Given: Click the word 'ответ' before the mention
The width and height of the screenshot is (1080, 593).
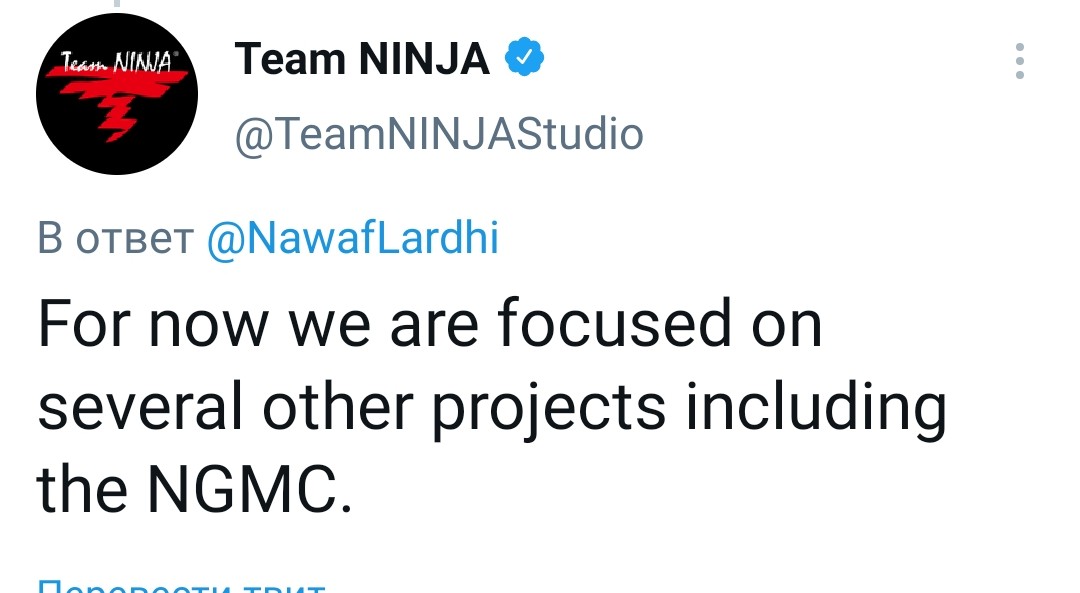Looking at the screenshot, I should pyautogui.click(x=134, y=241).
